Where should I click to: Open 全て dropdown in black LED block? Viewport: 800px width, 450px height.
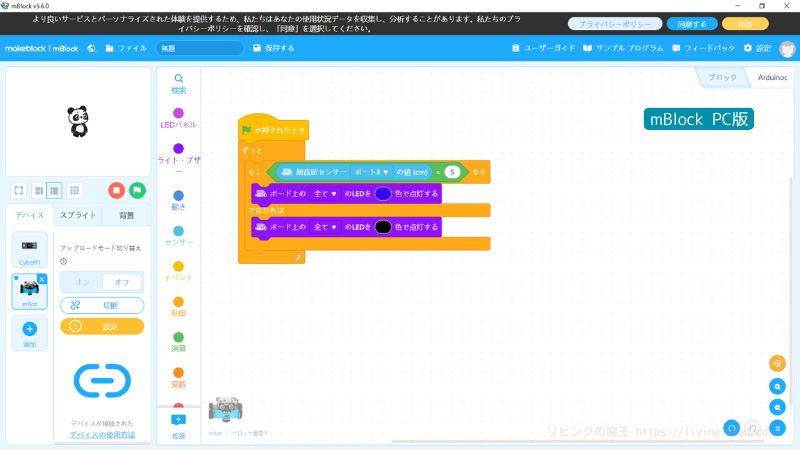(325, 227)
